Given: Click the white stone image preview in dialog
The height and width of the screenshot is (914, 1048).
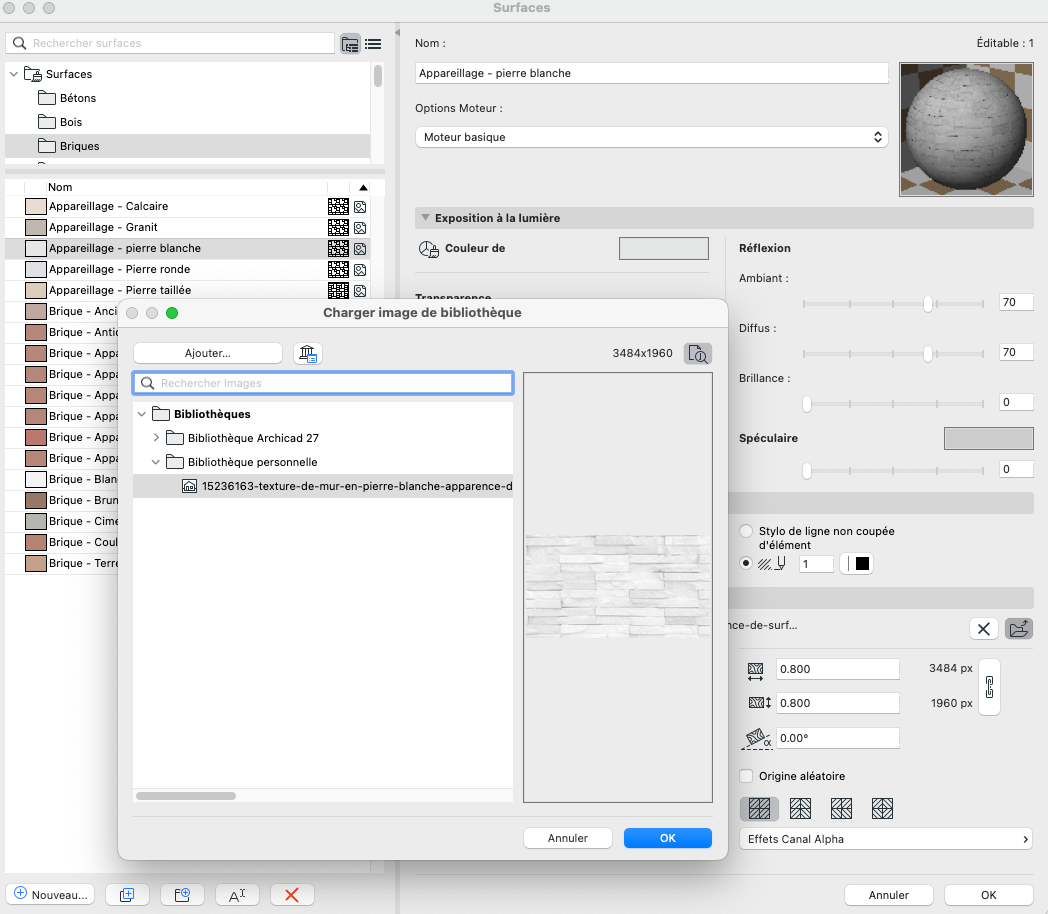Looking at the screenshot, I should coord(618,587).
